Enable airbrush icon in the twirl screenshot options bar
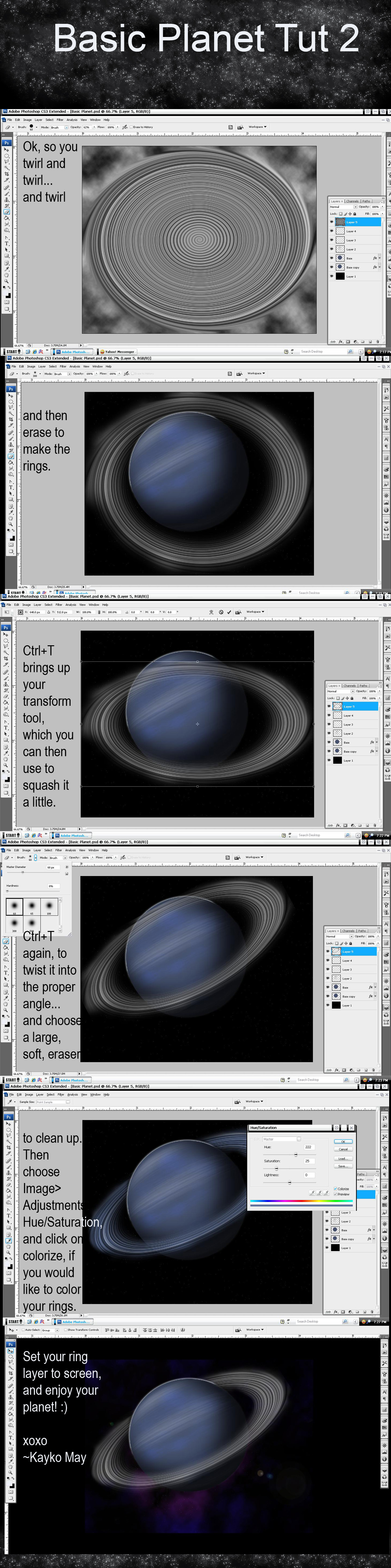This screenshot has height=1568, width=391. pyautogui.click(x=125, y=127)
